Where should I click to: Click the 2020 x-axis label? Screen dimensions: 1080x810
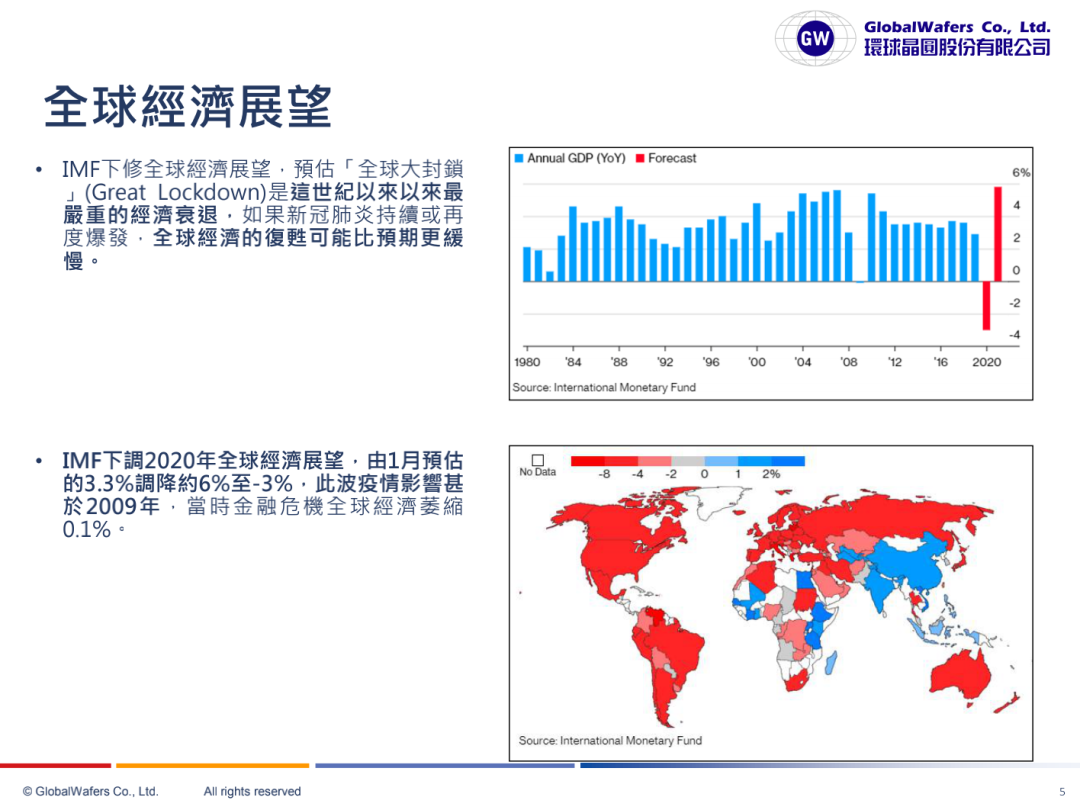coord(986,362)
